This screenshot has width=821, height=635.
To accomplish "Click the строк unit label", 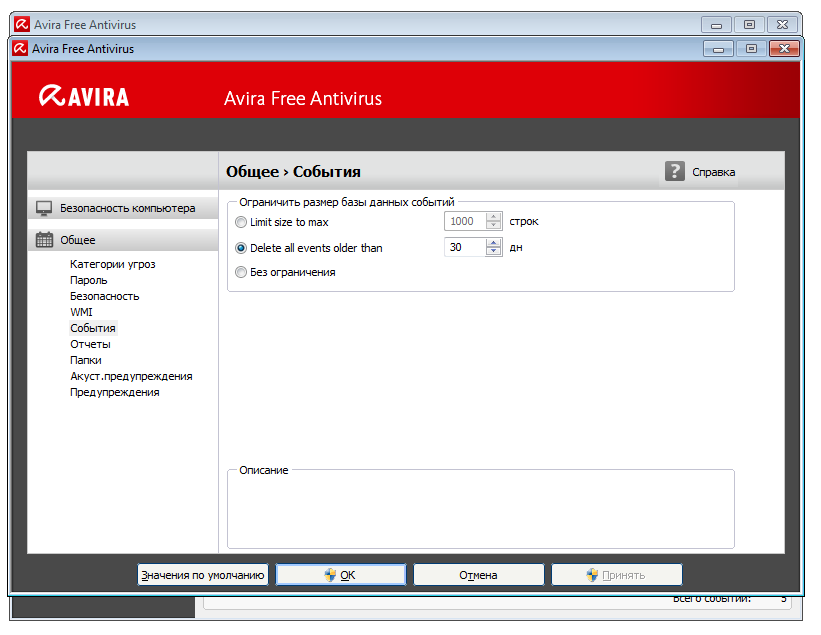I will [x=524, y=221].
